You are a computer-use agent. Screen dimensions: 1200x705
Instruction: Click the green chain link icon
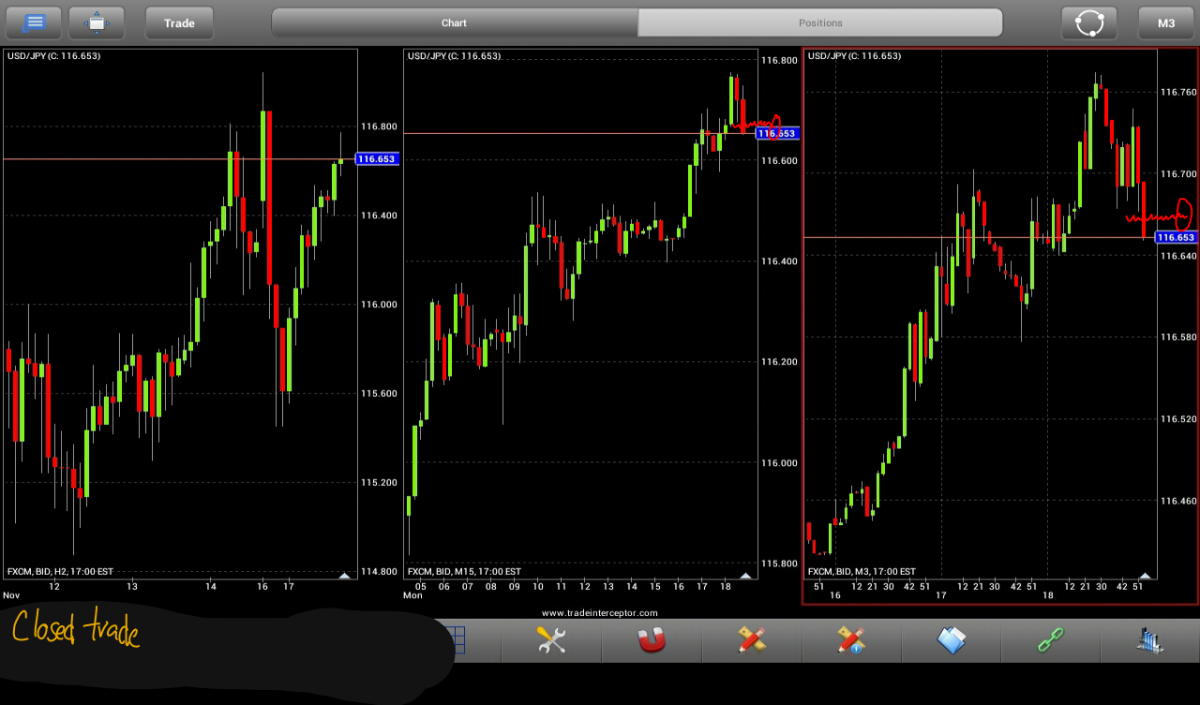click(x=1051, y=640)
